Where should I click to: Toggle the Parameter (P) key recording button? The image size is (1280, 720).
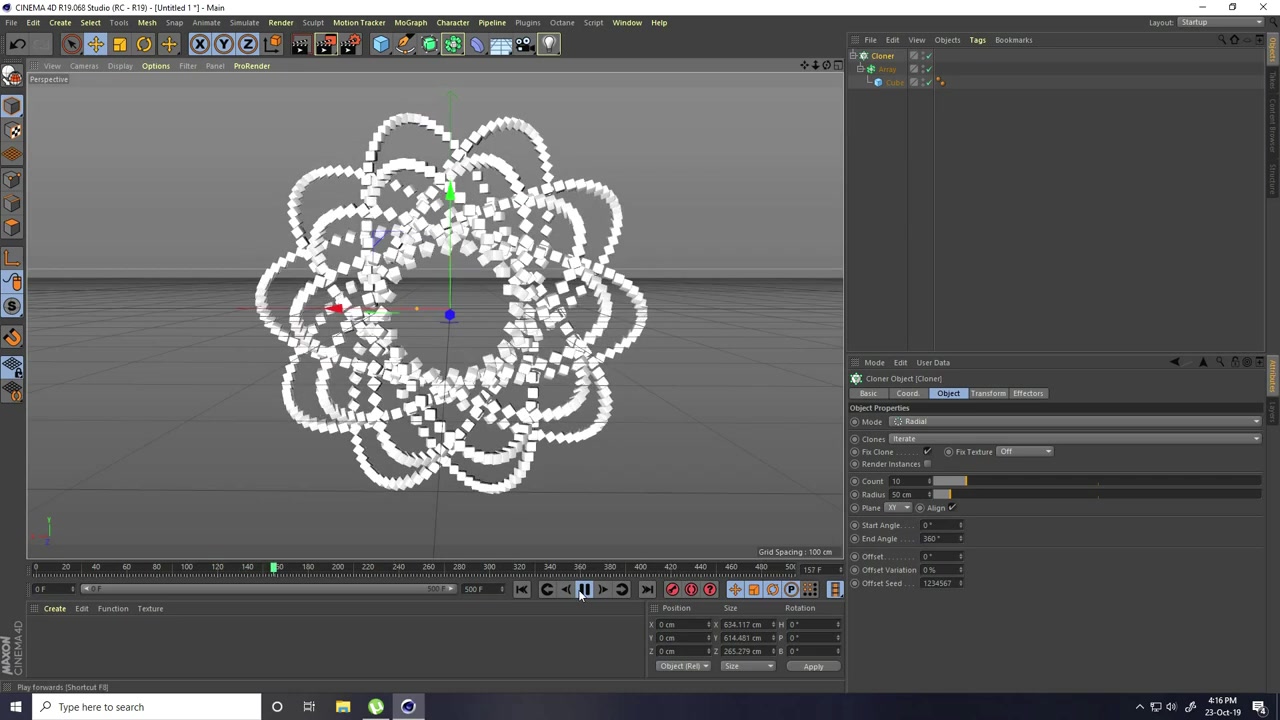791,590
